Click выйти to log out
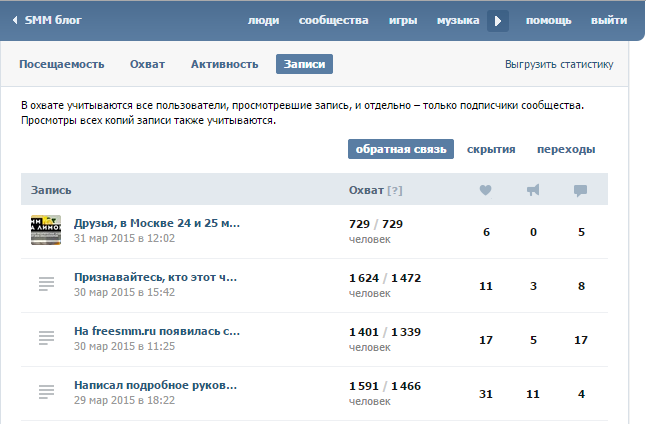This screenshot has height=424, width=646. (609, 20)
